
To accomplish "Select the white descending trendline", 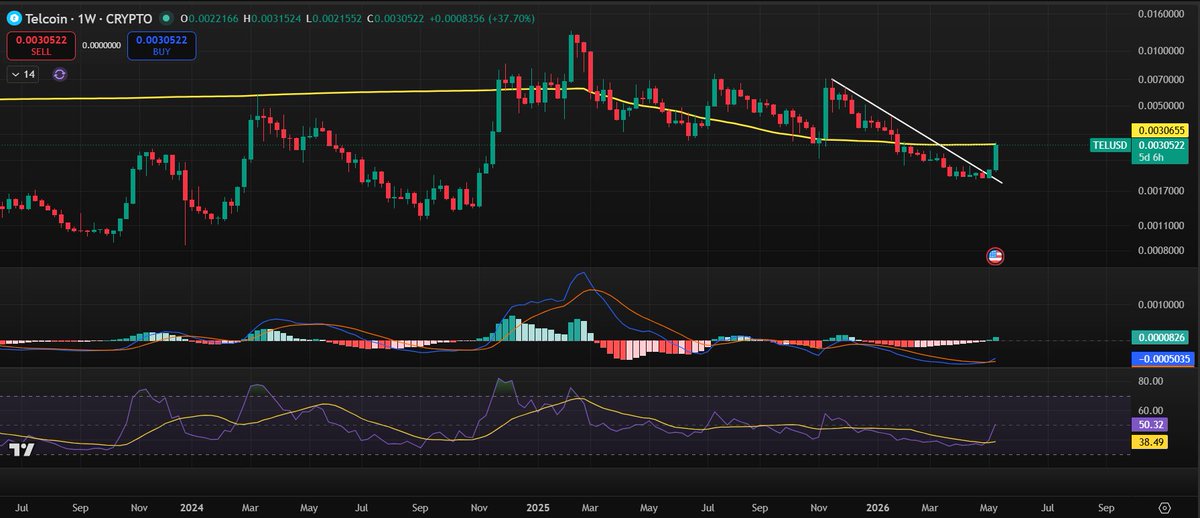I will coord(915,130).
